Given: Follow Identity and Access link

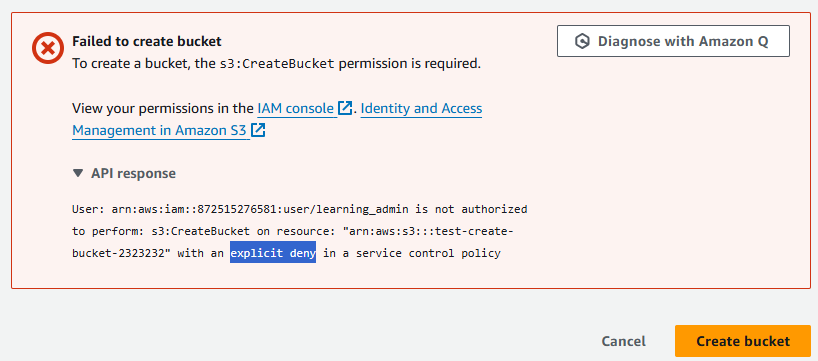Looking at the screenshot, I should coord(421,109).
